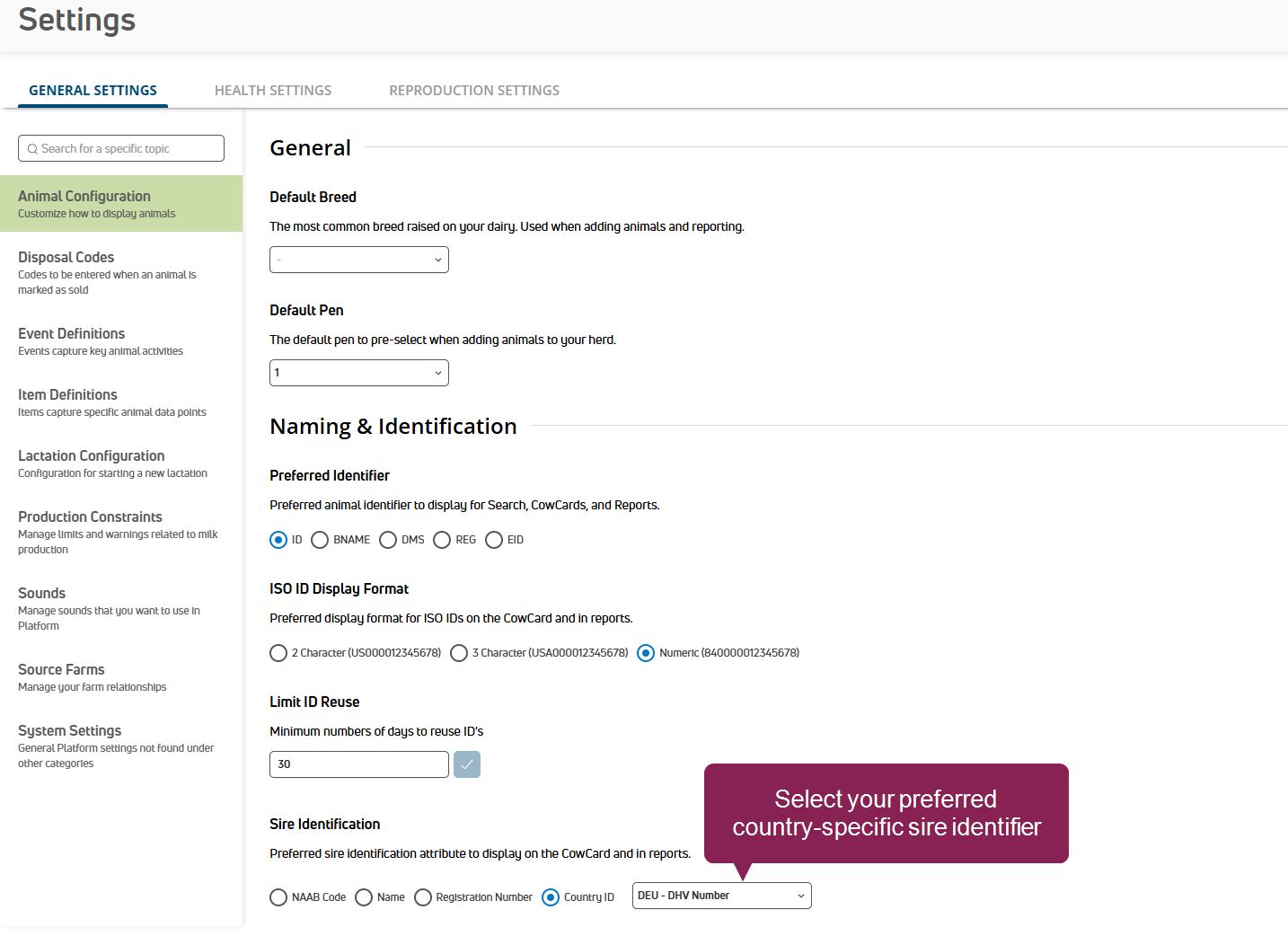Choose EID as the preferred identifier
This screenshot has width=1288, height=936.
click(x=494, y=540)
